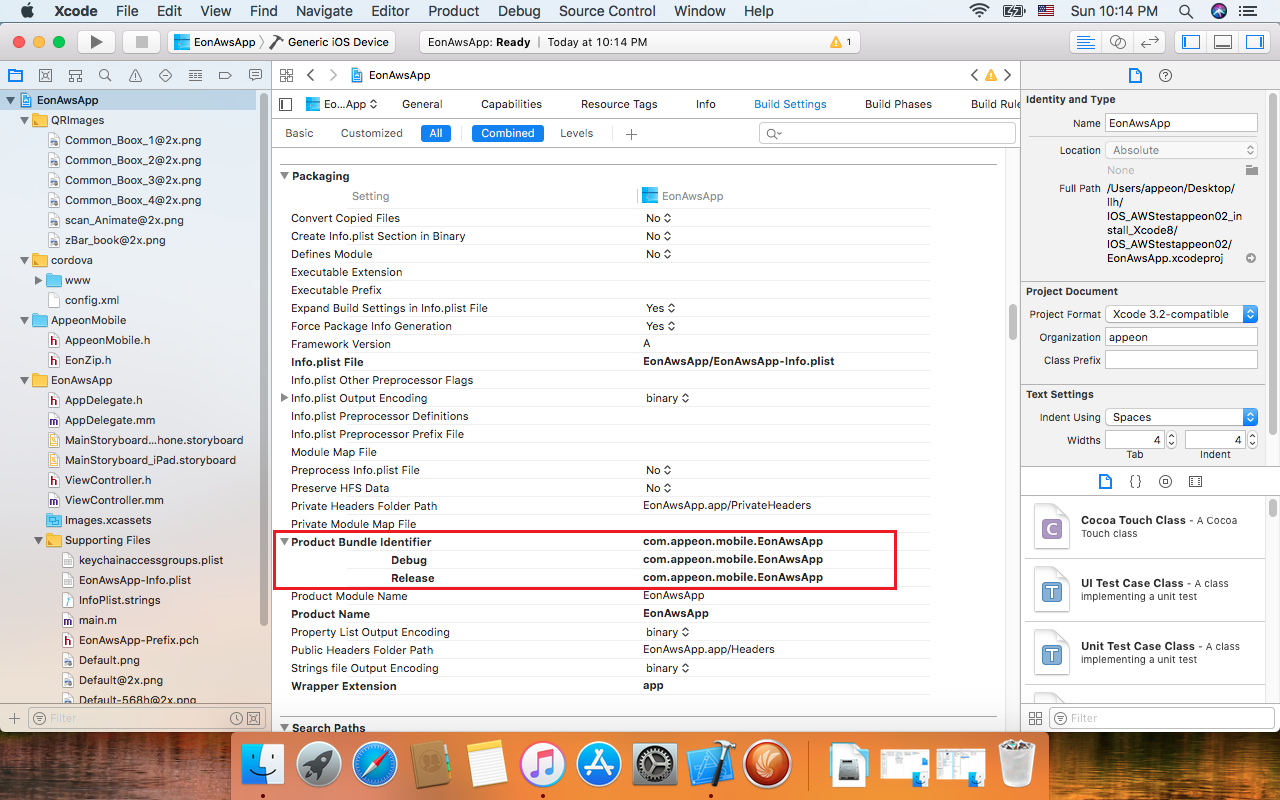Open the Issue navigator warning icon

coord(135,75)
